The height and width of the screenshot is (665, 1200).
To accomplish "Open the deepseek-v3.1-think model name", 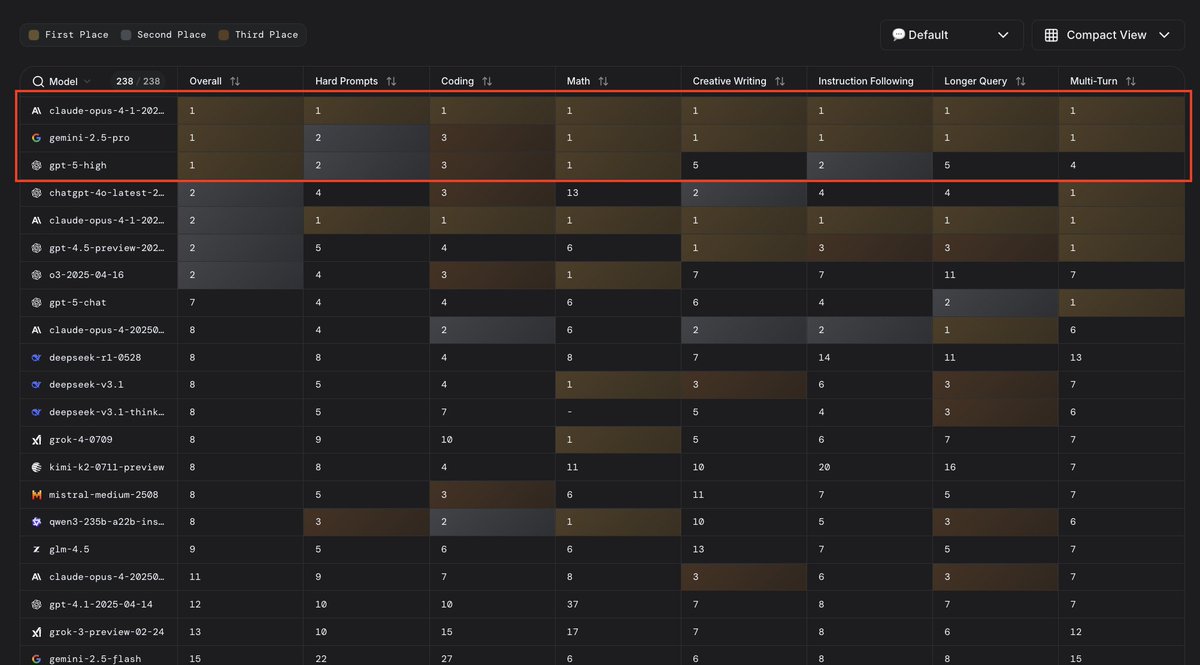I will coord(107,412).
